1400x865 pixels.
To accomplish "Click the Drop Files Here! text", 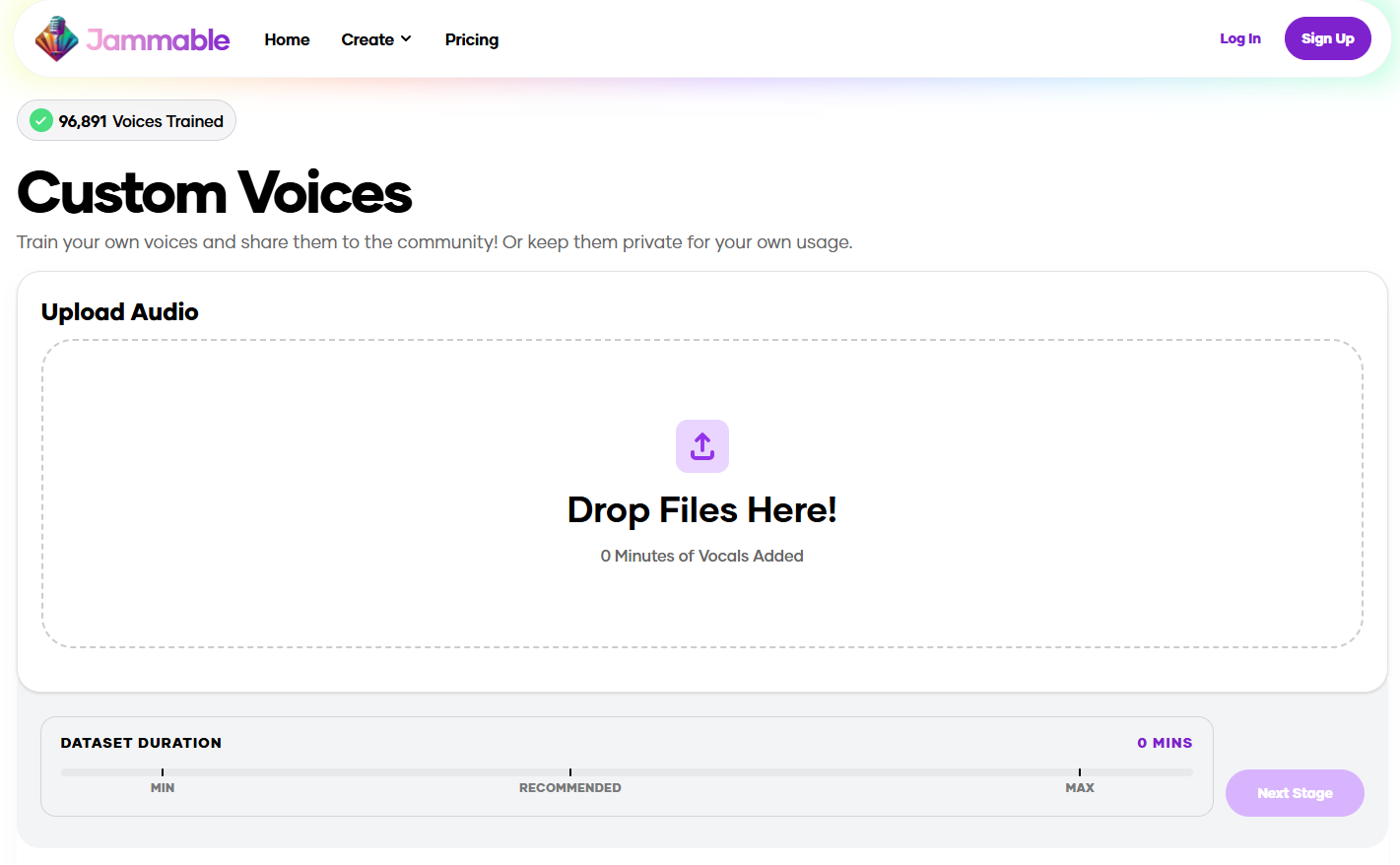I will (701, 510).
